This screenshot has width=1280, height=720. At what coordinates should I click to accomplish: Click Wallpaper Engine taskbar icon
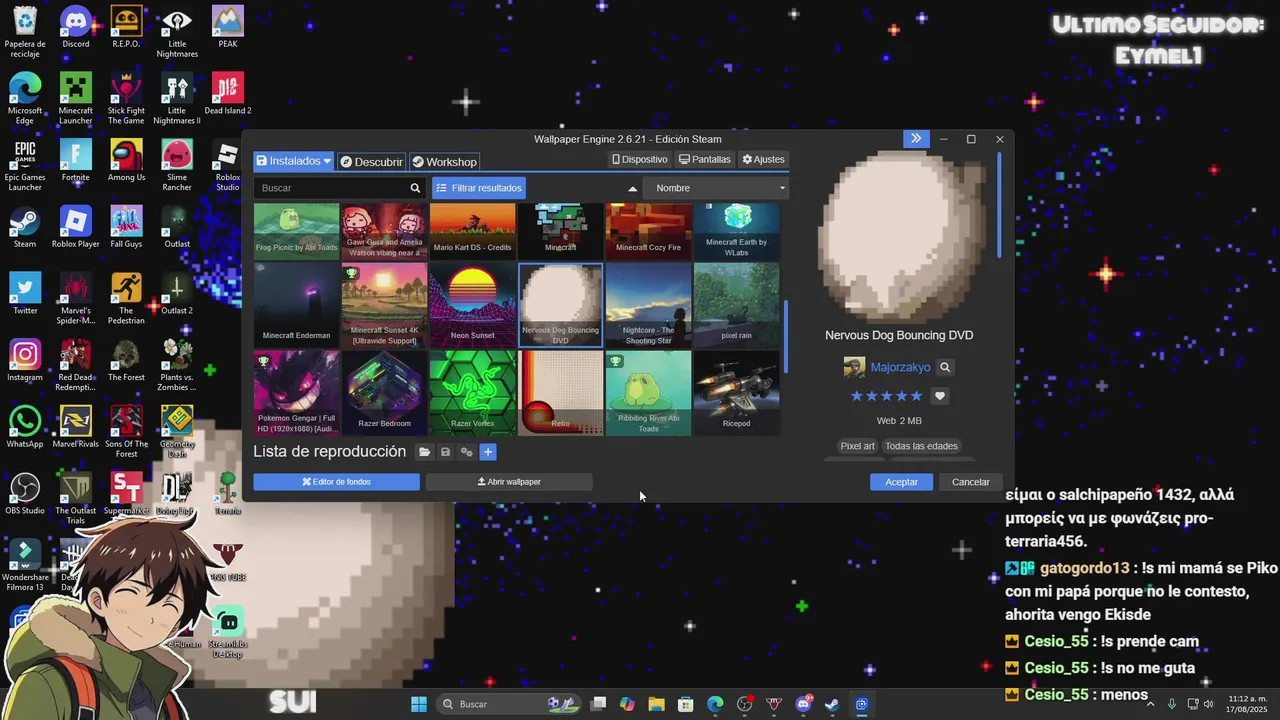click(861, 704)
